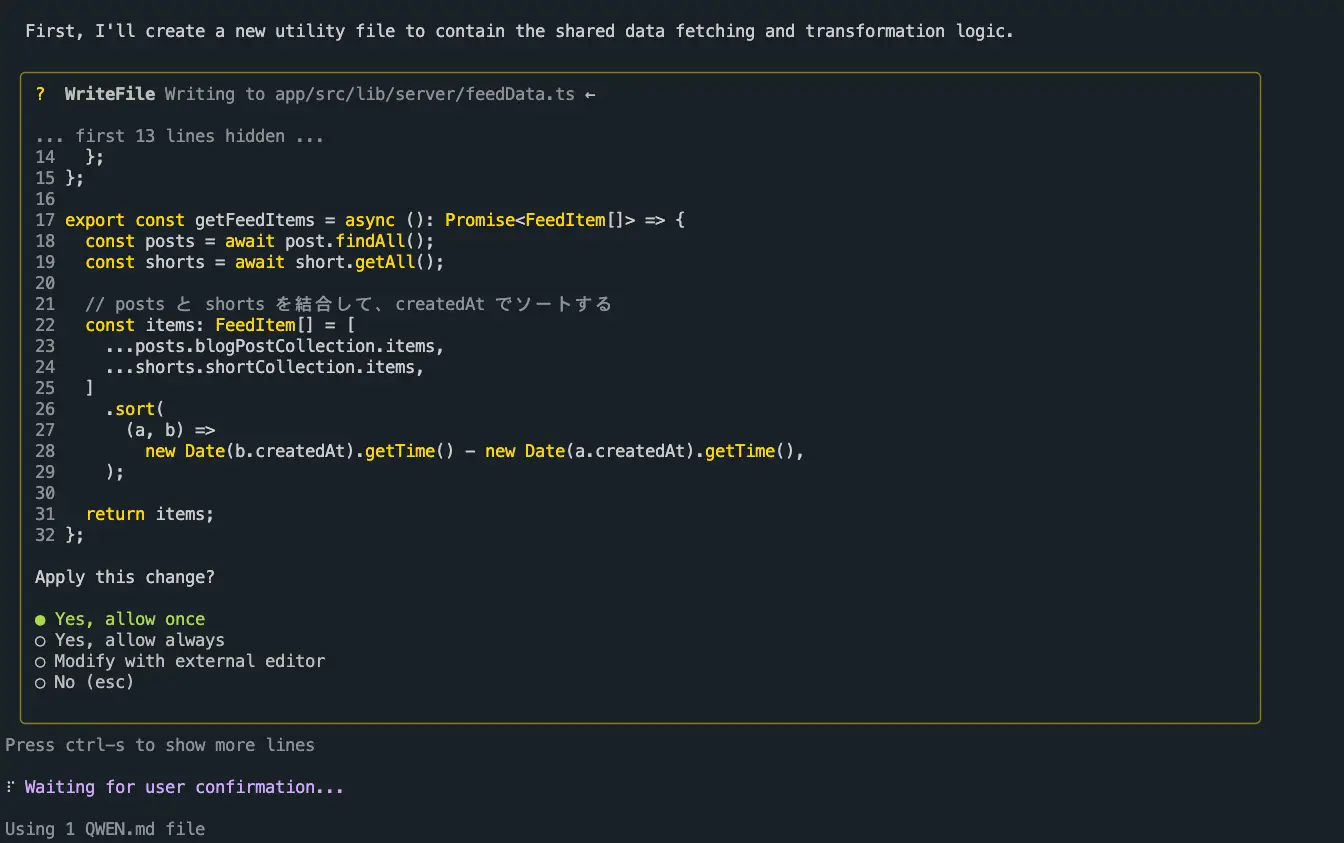
Task: Click the left arrow after feedData.ts
Action: click(x=590, y=94)
